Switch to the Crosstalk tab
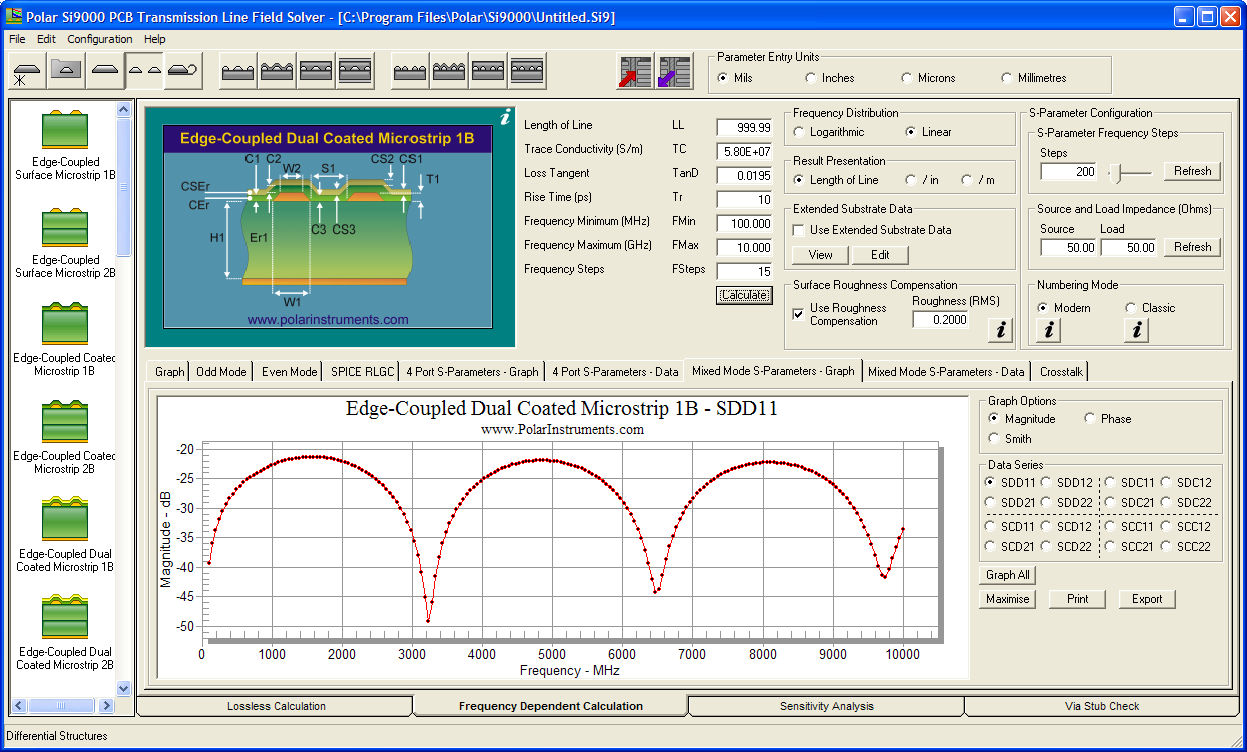Image resolution: width=1247 pixels, height=752 pixels. point(1060,371)
